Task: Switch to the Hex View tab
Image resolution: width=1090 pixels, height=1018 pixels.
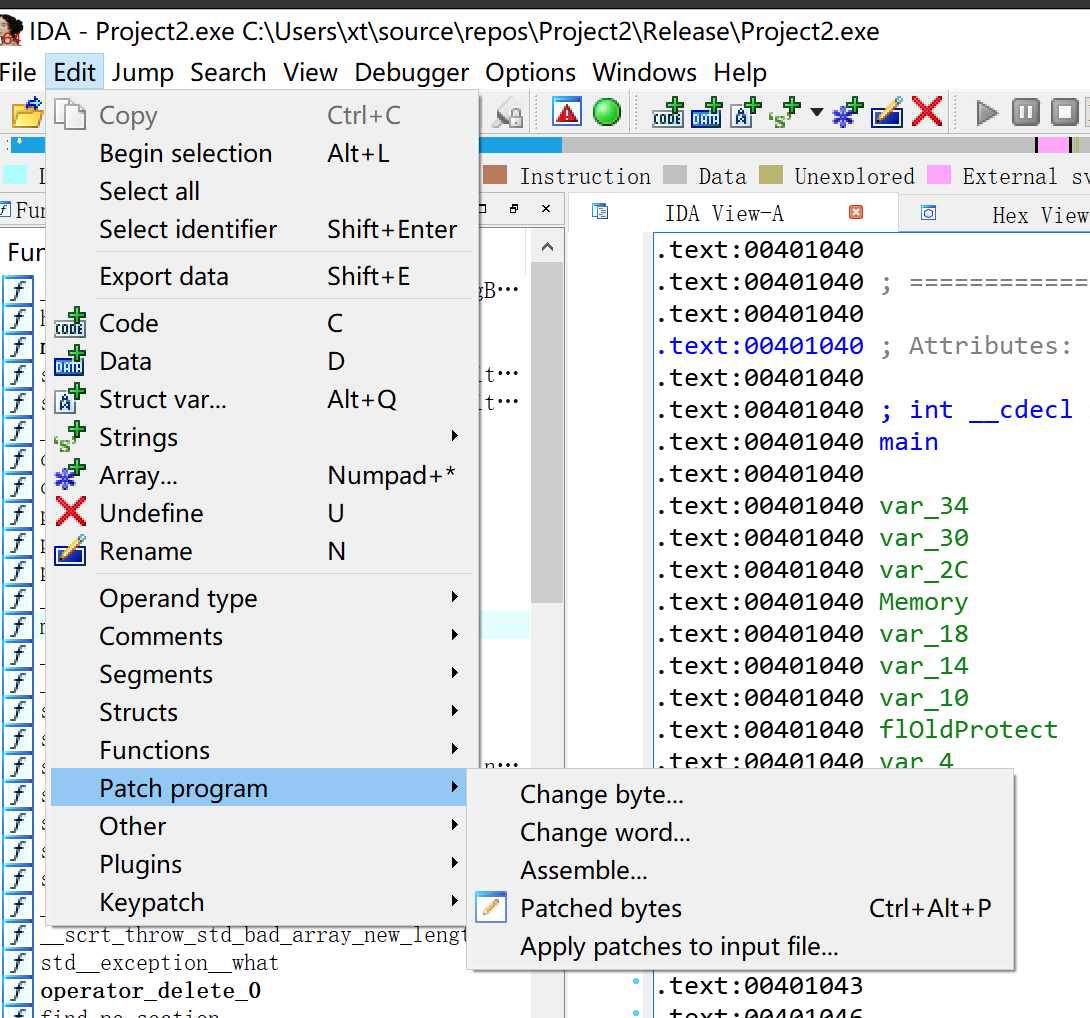Action: point(996,213)
